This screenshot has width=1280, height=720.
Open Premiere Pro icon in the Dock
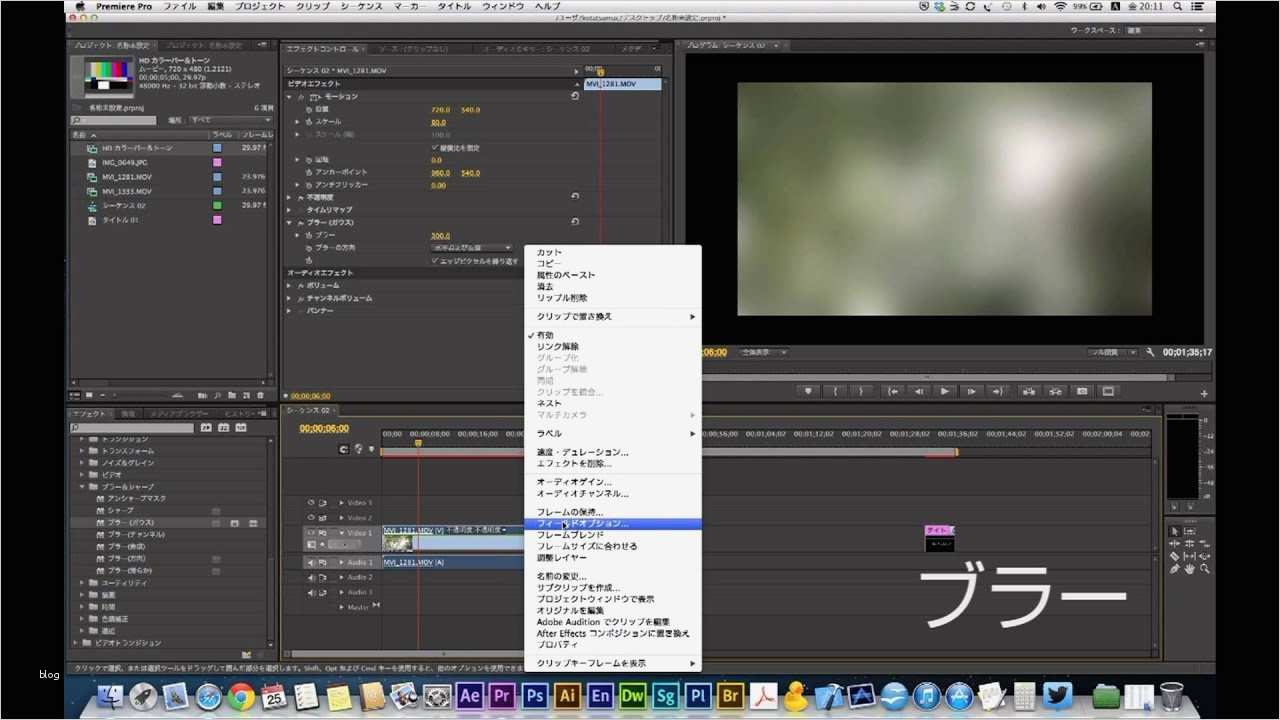[x=502, y=695]
